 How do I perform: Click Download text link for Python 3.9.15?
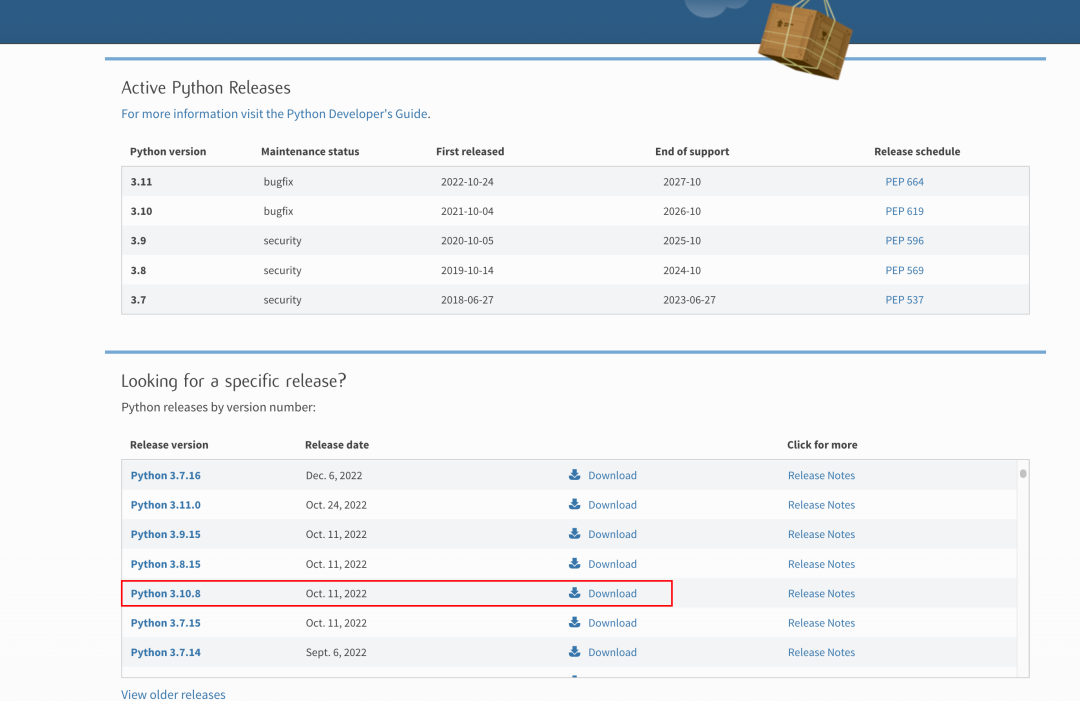click(612, 534)
